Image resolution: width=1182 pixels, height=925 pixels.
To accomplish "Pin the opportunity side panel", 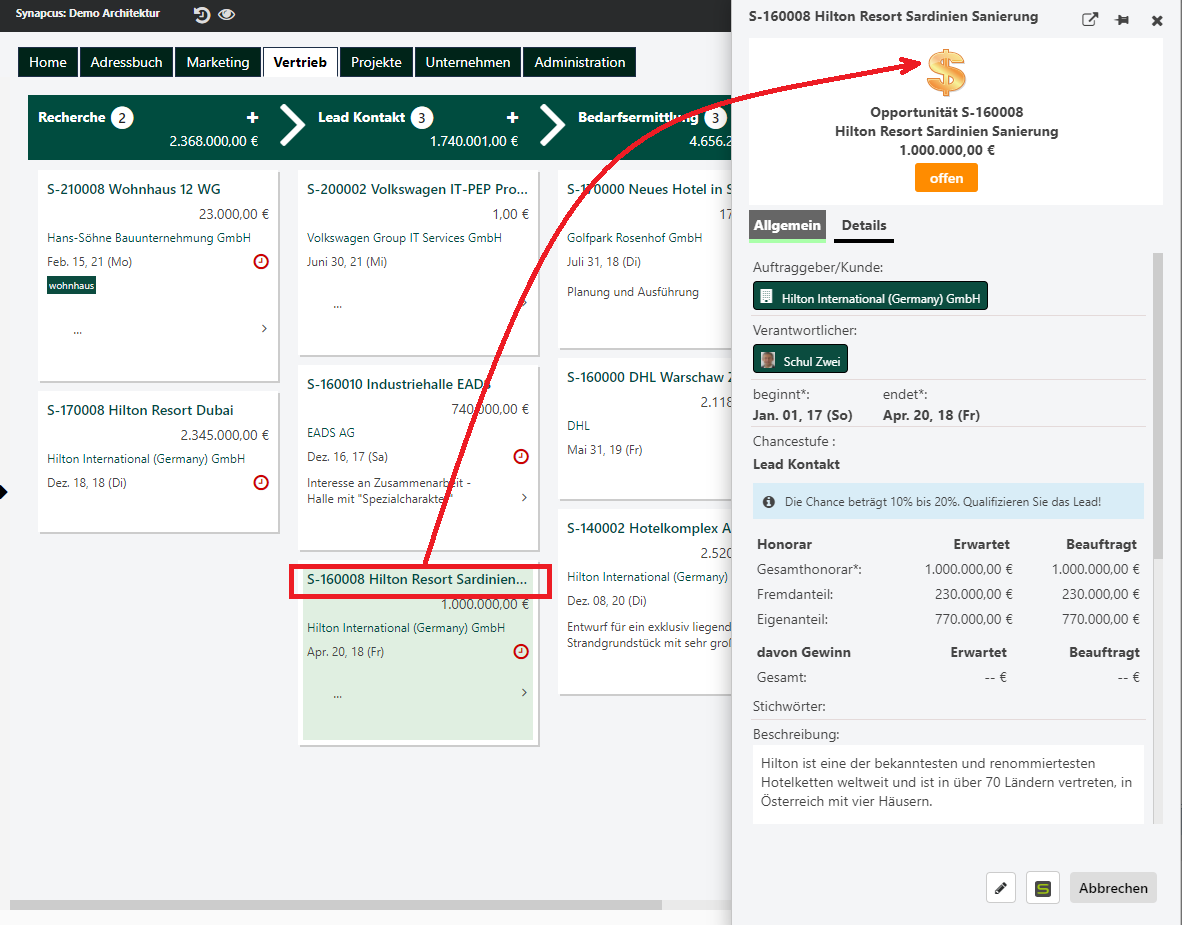I will [1122, 19].
